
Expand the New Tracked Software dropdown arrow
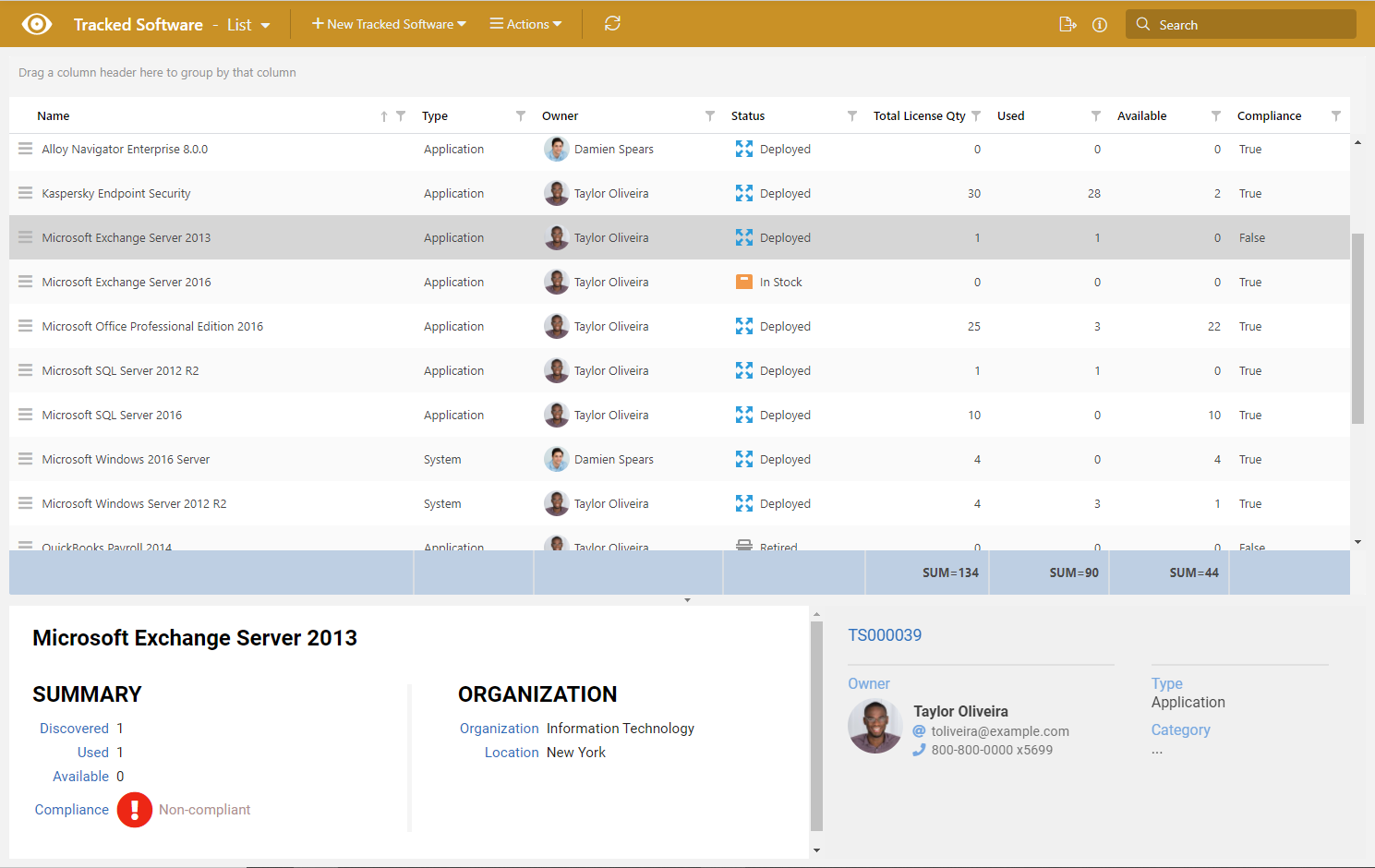coord(461,24)
